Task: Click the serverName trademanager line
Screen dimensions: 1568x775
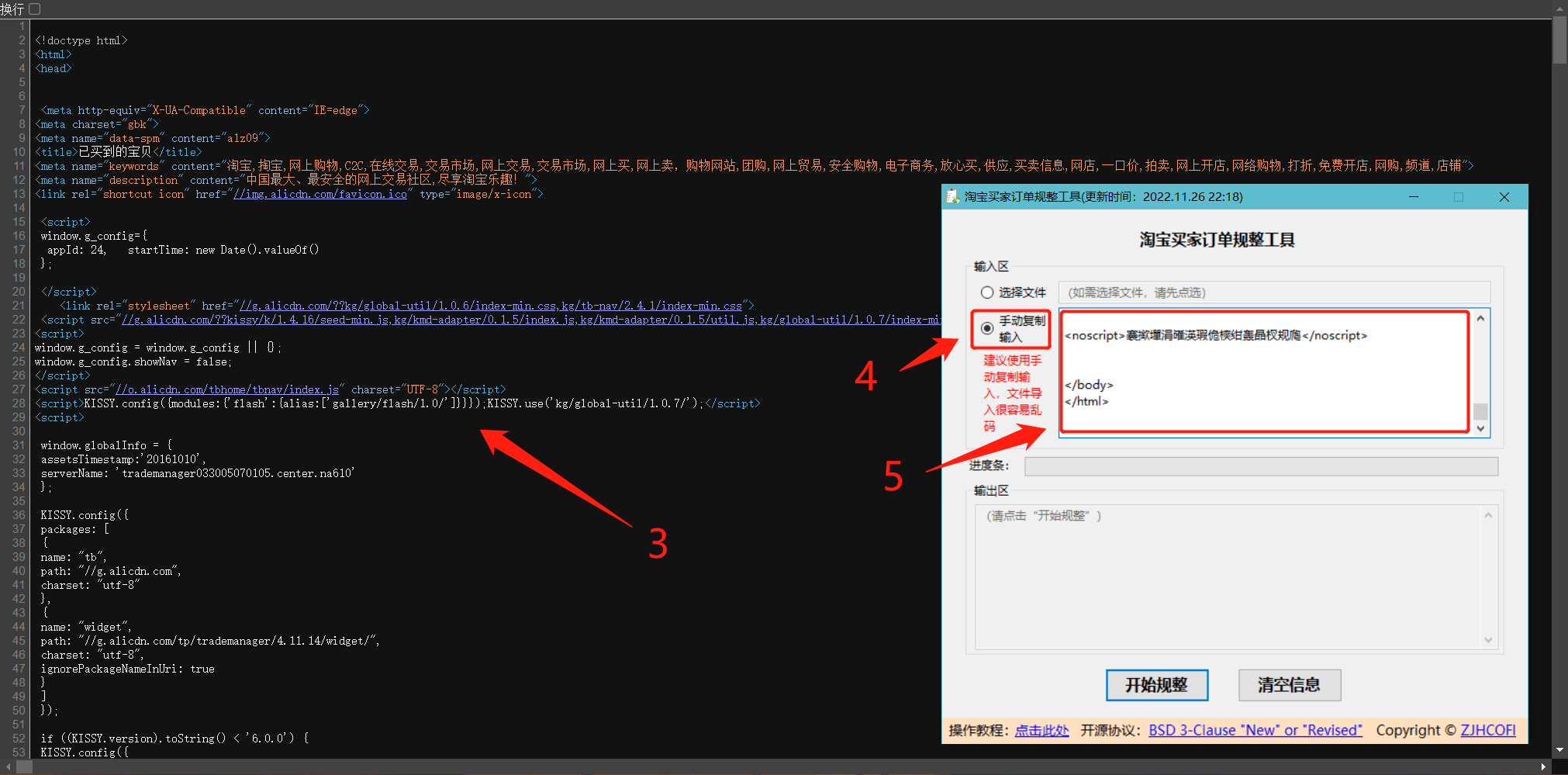Action: pos(198,473)
